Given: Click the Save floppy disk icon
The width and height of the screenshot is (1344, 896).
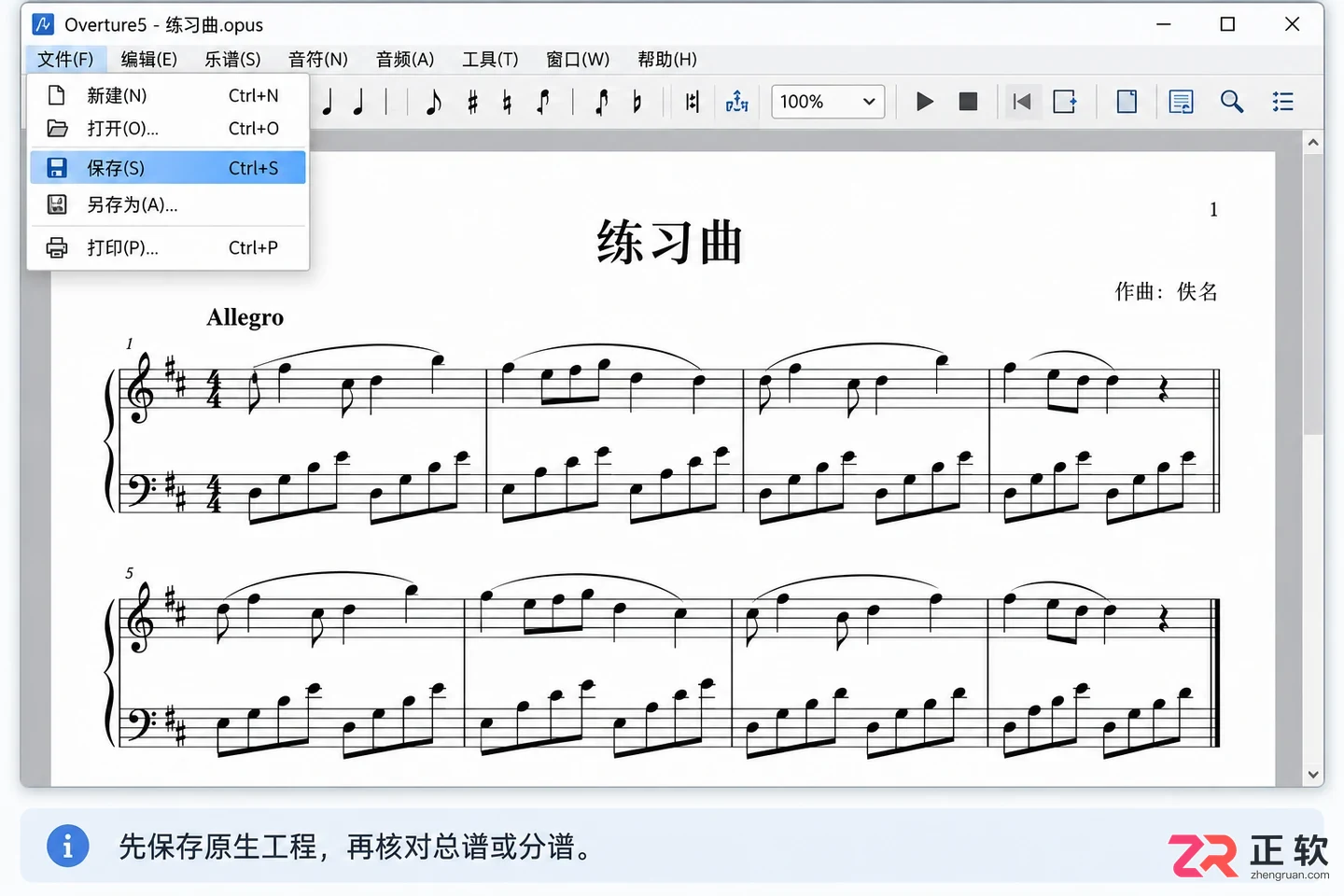Looking at the screenshot, I should click(x=57, y=168).
